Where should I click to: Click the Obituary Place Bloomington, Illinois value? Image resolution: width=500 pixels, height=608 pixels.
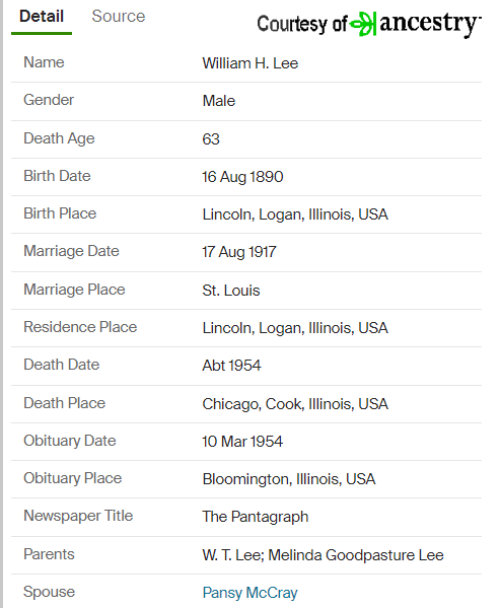[289, 479]
